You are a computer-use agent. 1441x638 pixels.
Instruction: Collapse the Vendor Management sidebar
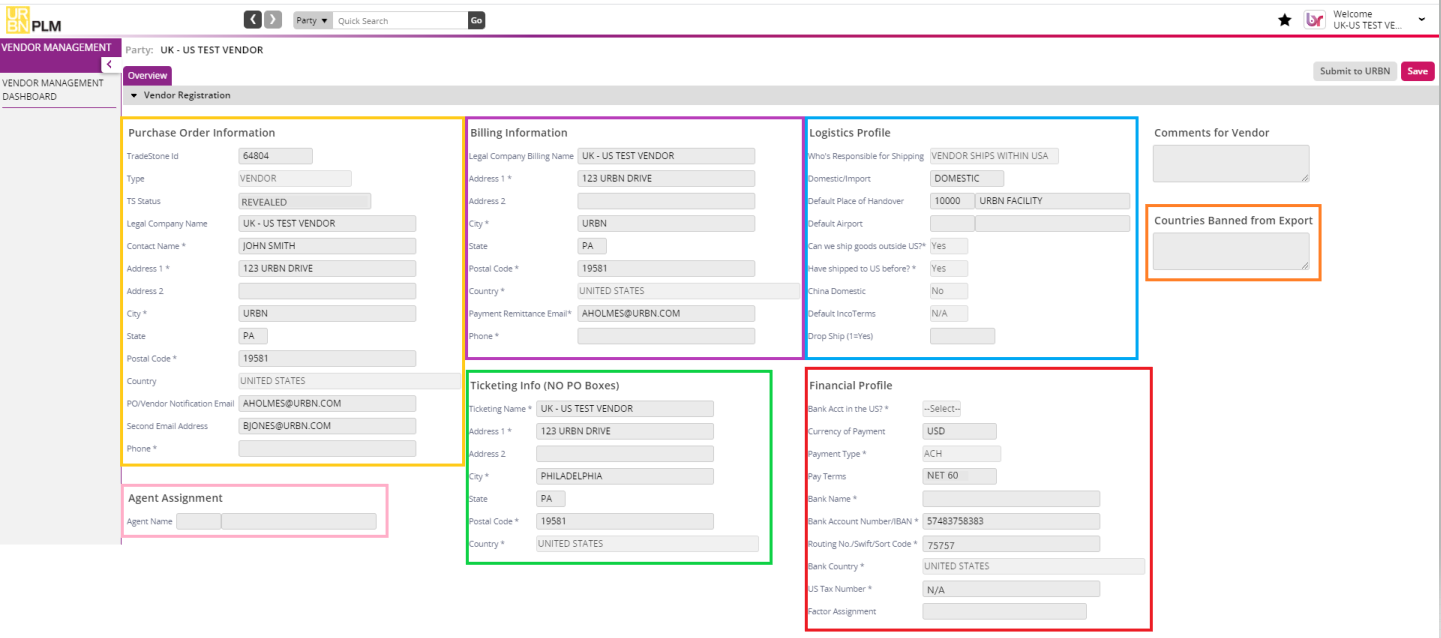pyautogui.click(x=108, y=63)
